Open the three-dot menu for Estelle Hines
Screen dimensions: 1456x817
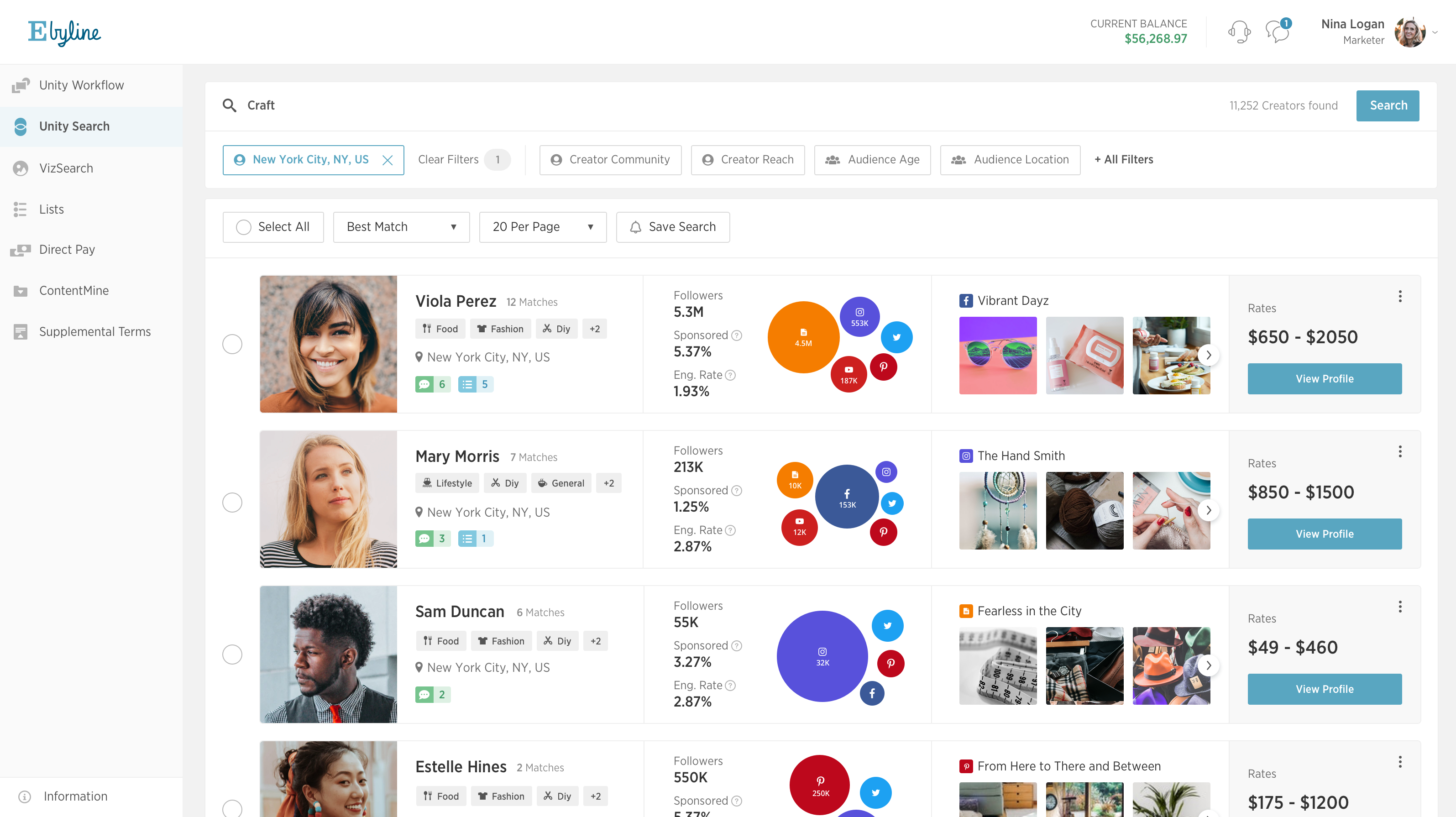[x=1400, y=762]
